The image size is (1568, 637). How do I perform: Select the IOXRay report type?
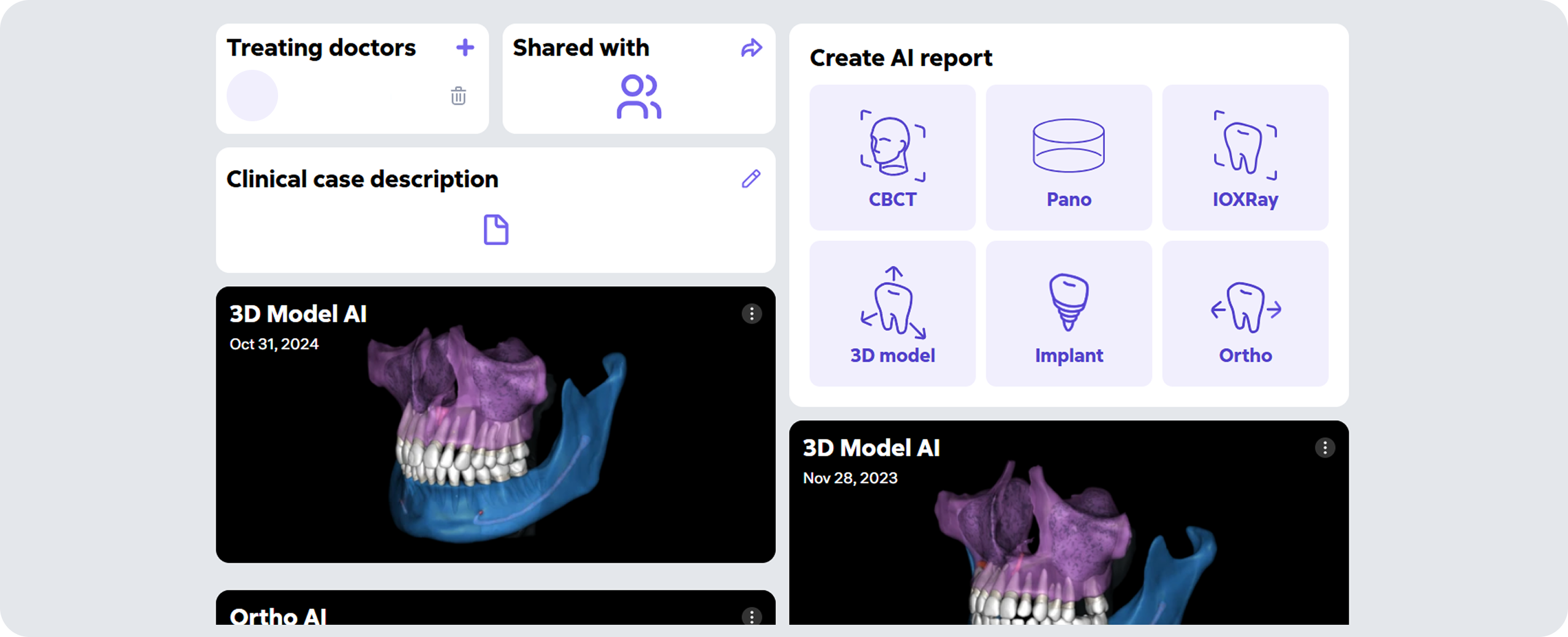[1245, 157]
